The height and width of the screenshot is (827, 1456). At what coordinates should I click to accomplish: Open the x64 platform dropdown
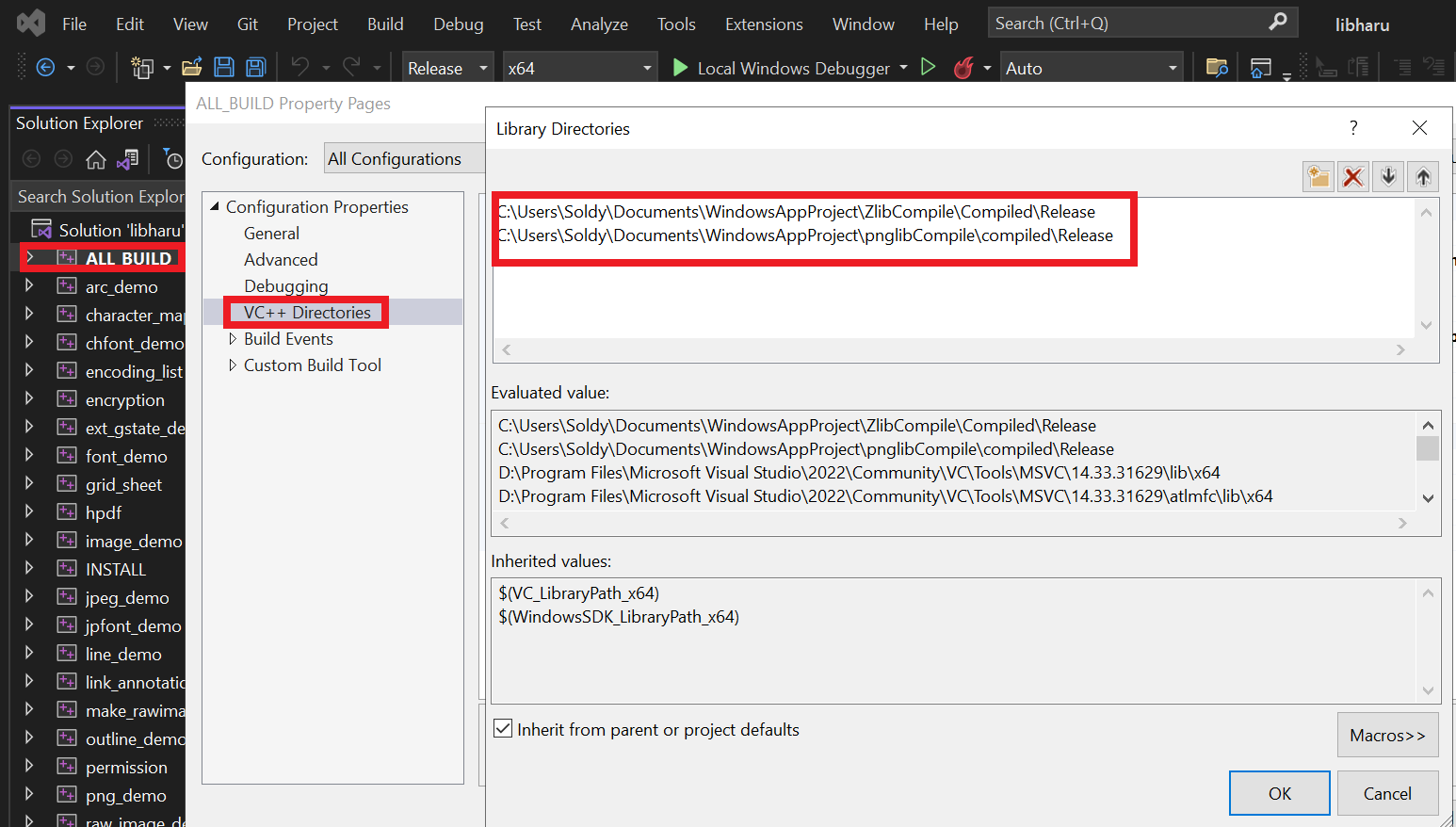646,67
